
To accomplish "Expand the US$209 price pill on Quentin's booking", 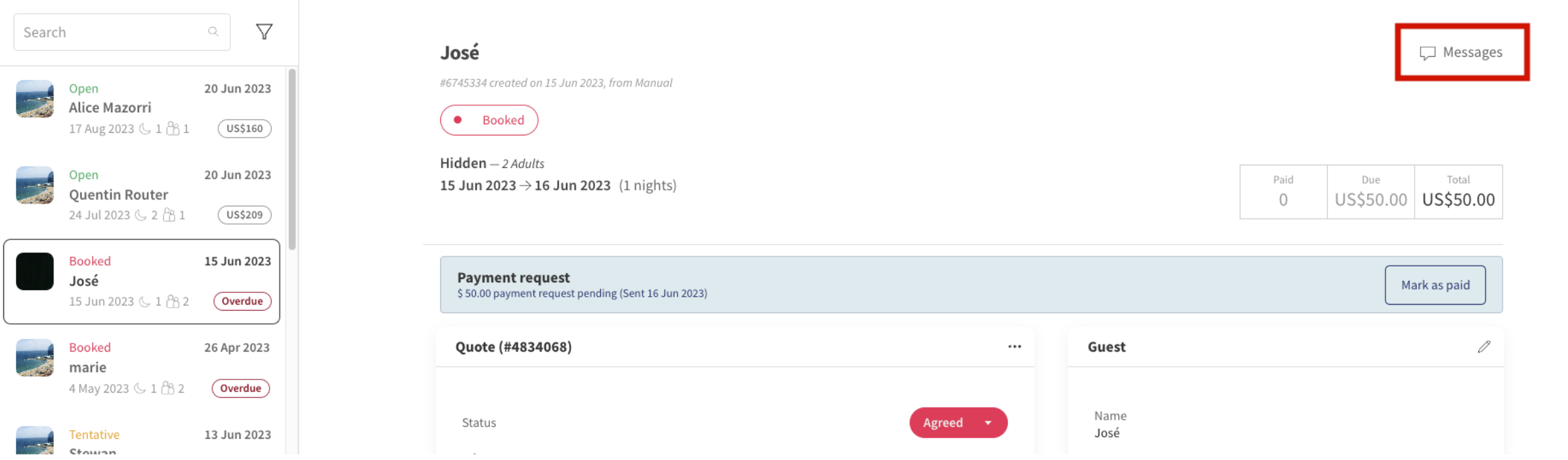I will pyautogui.click(x=243, y=215).
